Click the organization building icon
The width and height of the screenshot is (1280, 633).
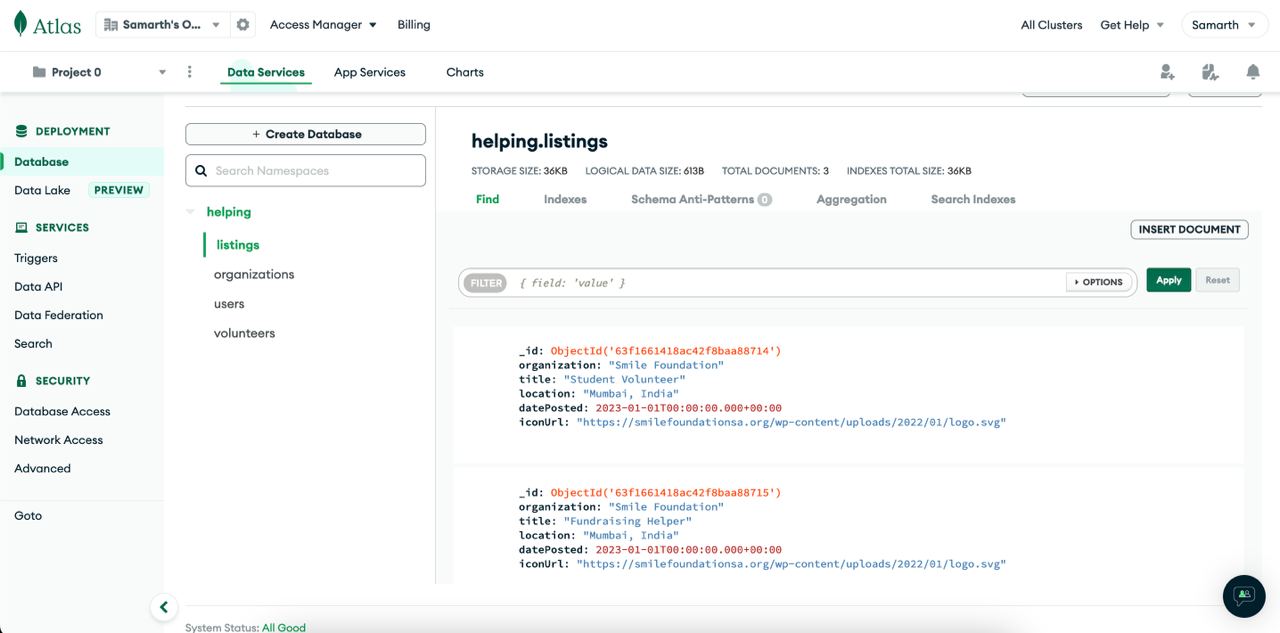coord(111,25)
